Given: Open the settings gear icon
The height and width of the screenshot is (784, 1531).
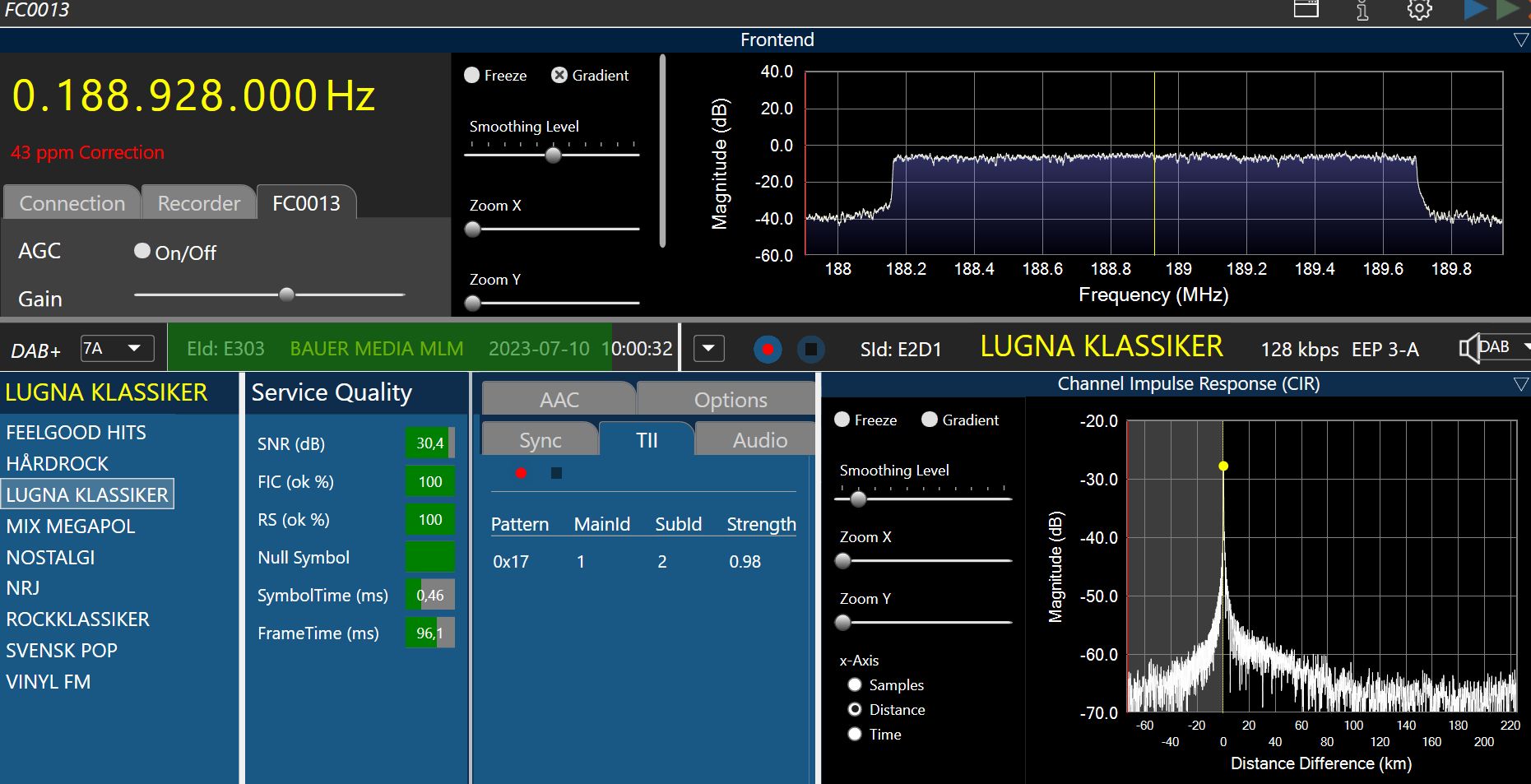Looking at the screenshot, I should tap(1419, 10).
